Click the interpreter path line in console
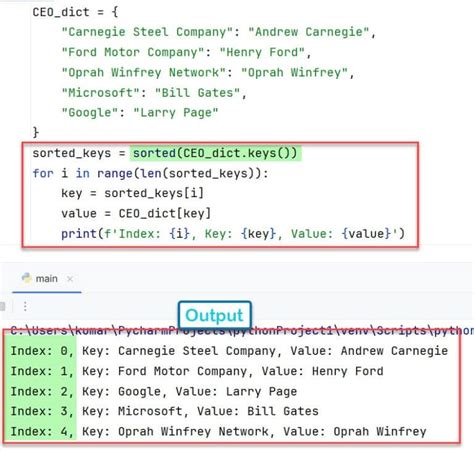Screen dimensions: 474x451 [242, 331]
